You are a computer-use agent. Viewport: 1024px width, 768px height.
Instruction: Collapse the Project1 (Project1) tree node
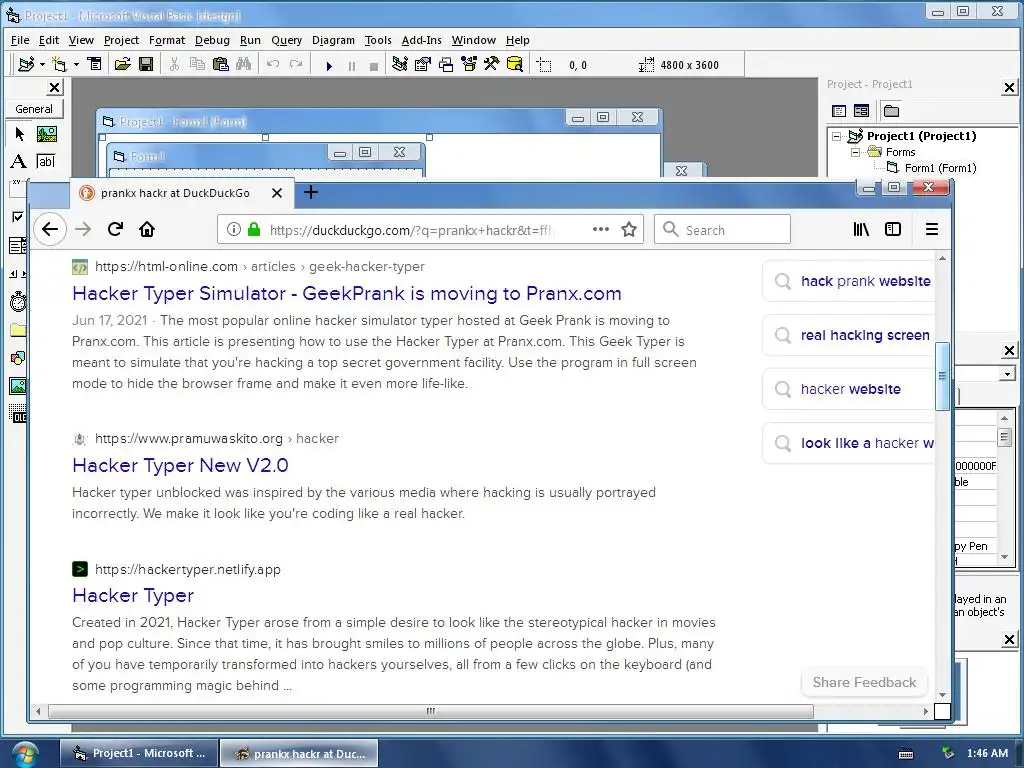(x=837, y=136)
